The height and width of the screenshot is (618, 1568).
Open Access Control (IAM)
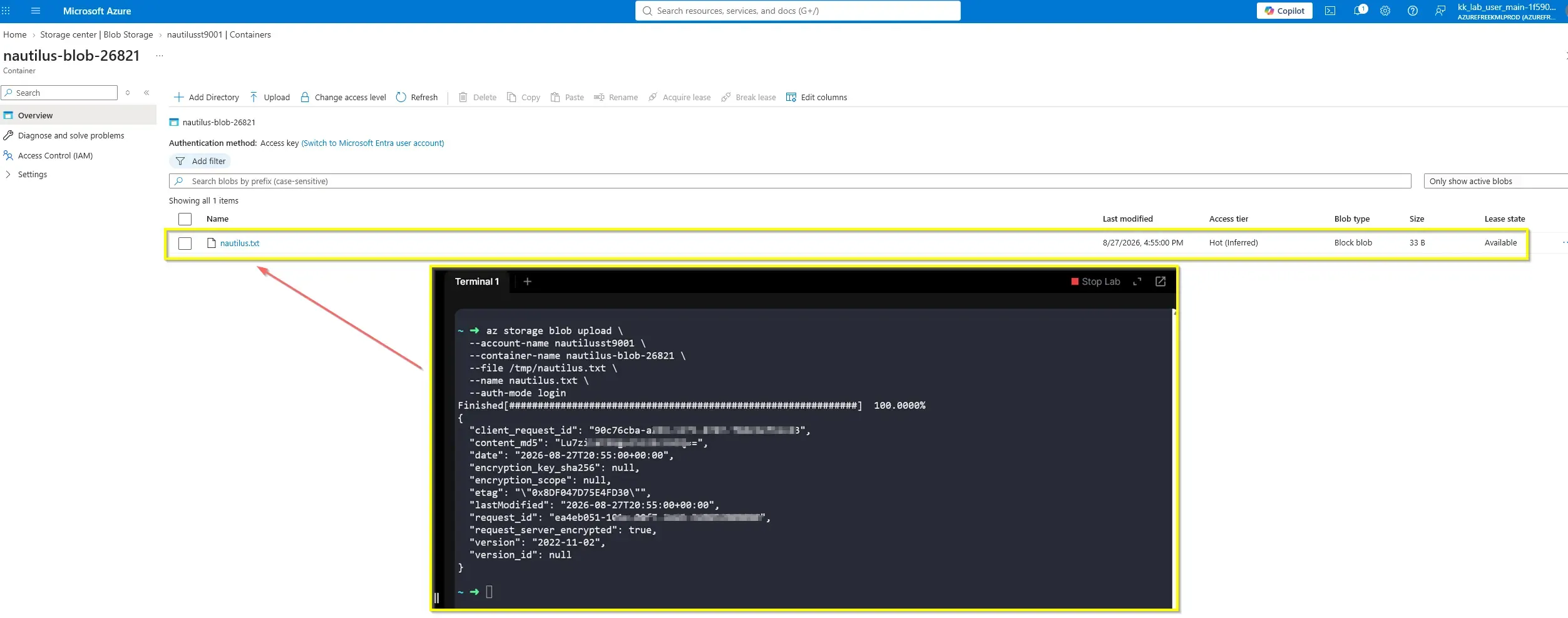pyautogui.click(x=55, y=155)
